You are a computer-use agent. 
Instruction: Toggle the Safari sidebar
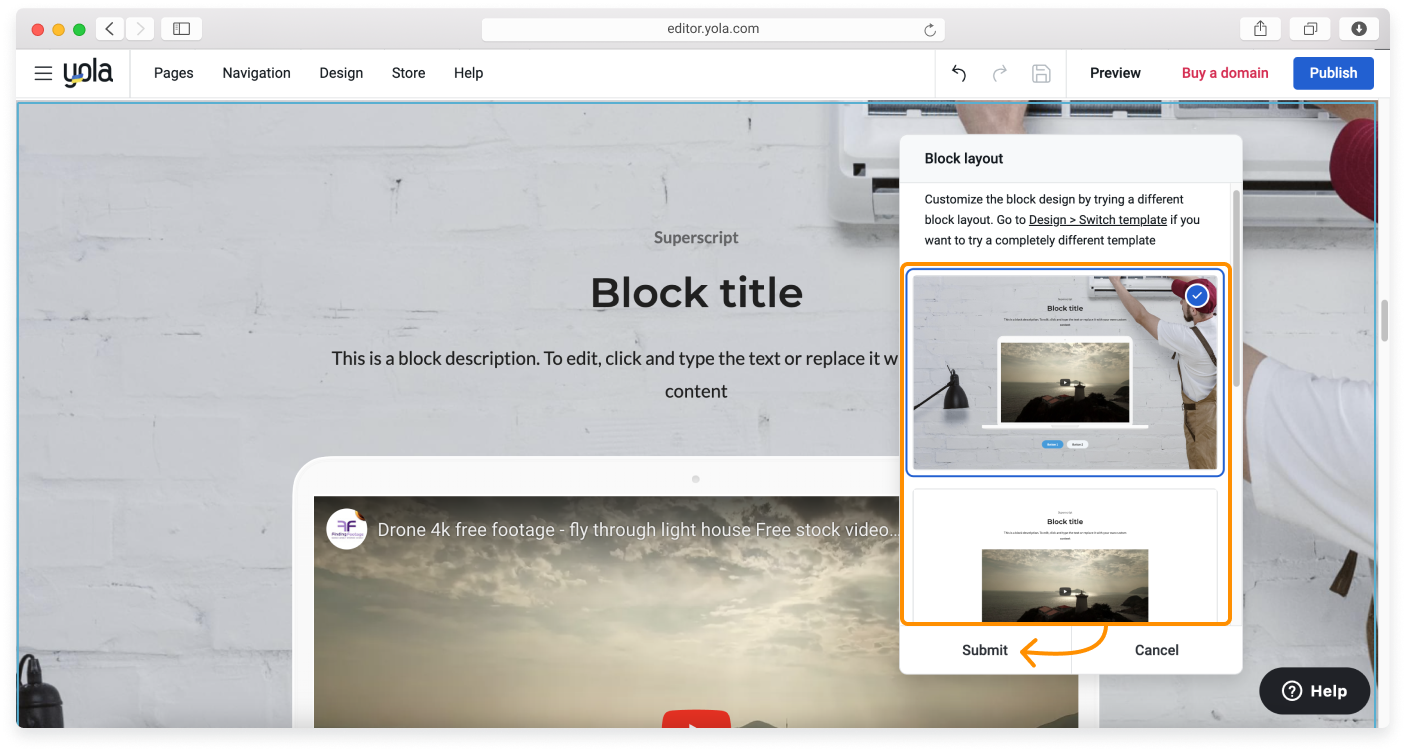pos(181,29)
